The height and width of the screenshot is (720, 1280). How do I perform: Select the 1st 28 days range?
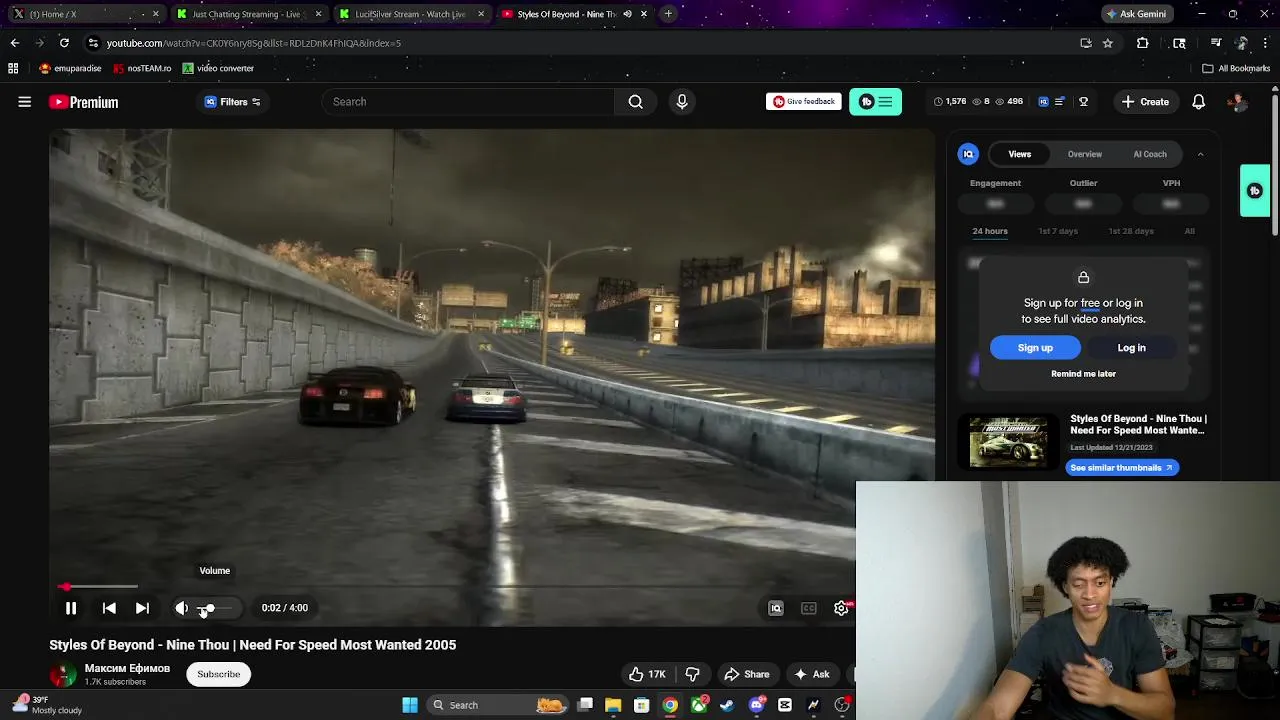pos(1130,231)
